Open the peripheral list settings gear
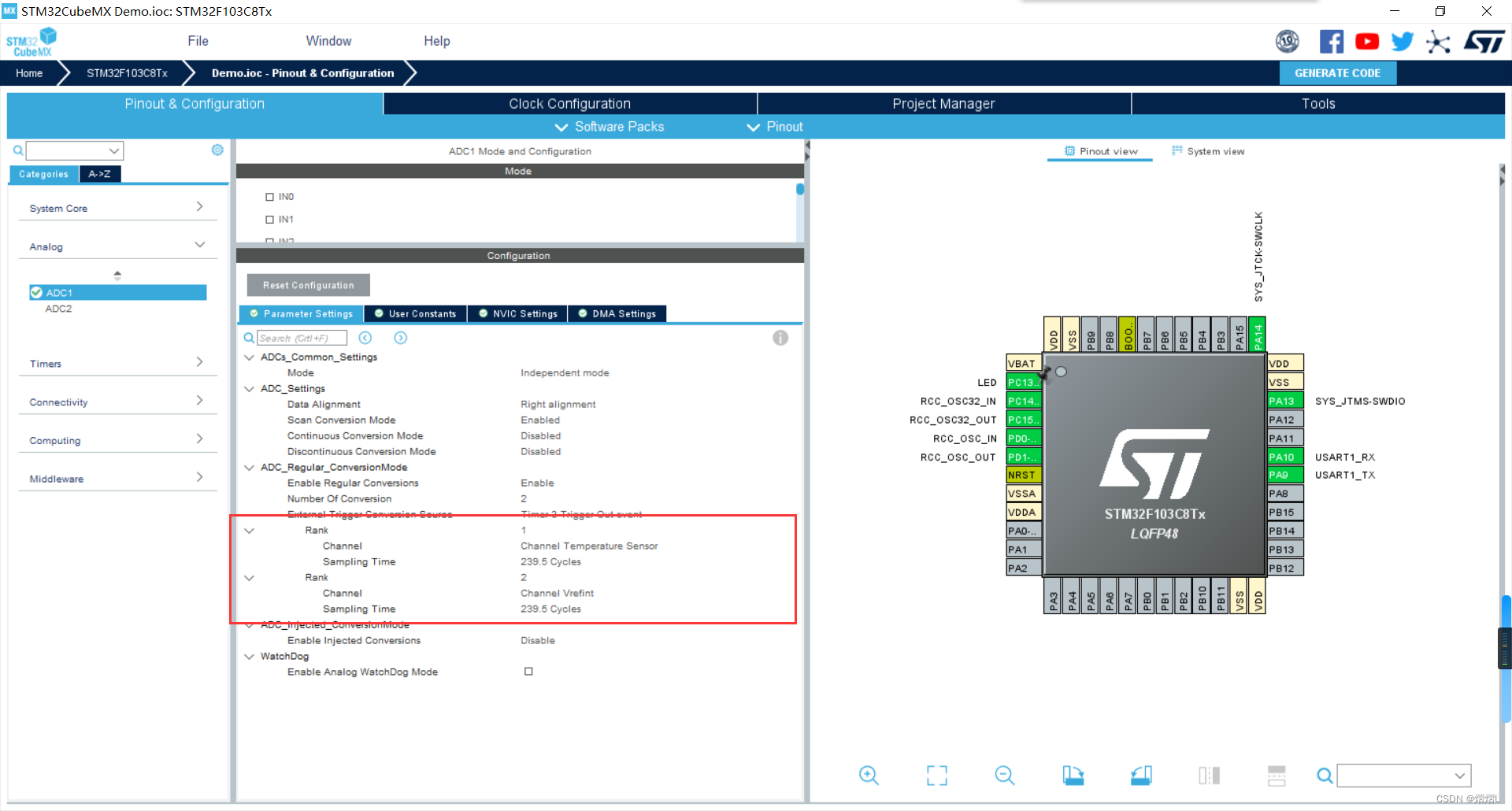1512x811 pixels. 217,150
